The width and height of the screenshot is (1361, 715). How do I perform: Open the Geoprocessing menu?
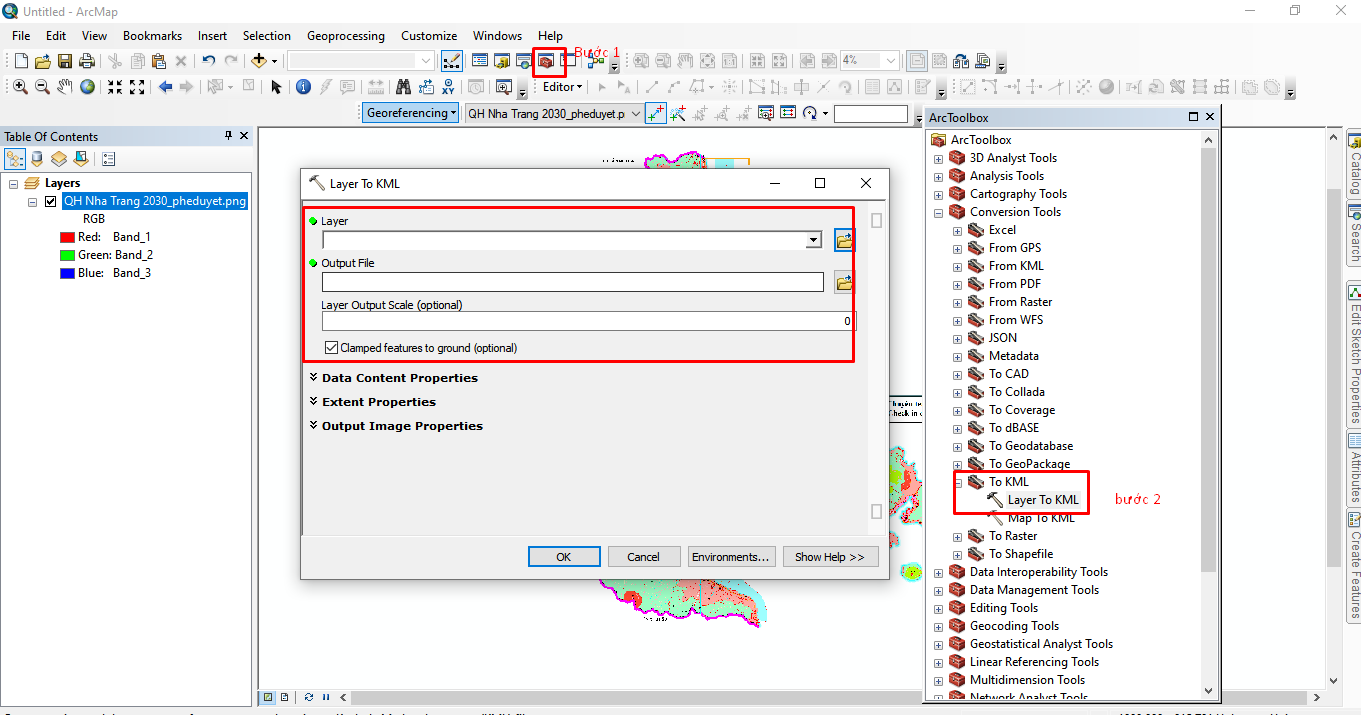(x=345, y=36)
